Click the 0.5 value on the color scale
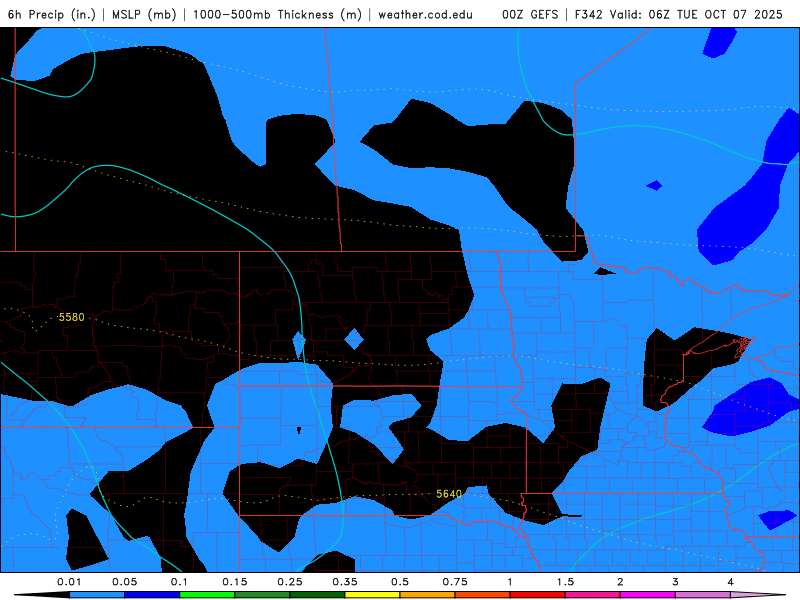This screenshot has height=600, width=800. [400, 582]
